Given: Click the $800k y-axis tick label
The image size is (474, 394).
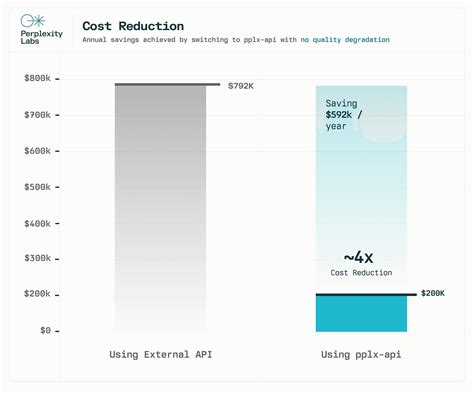Looking at the screenshot, I should (37, 78).
